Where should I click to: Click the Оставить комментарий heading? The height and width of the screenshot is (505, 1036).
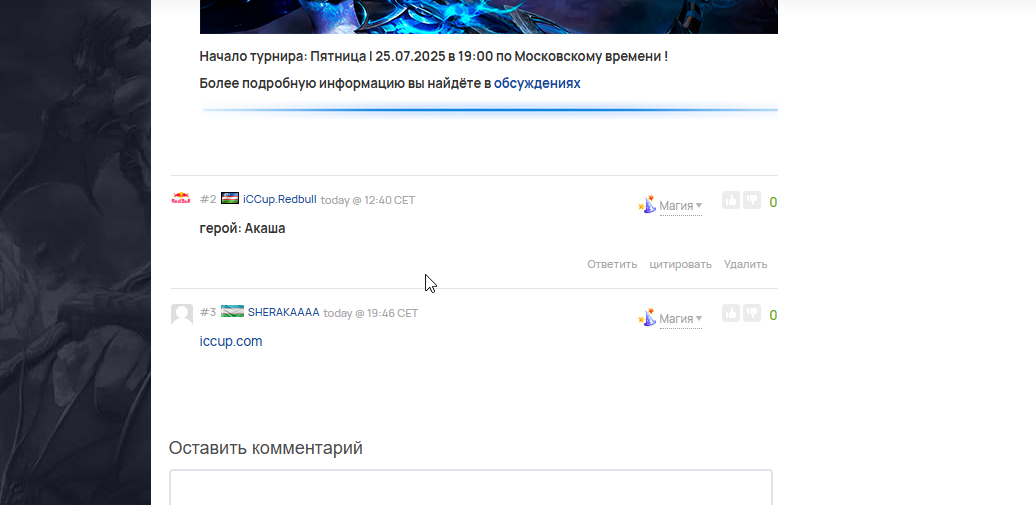point(266,448)
